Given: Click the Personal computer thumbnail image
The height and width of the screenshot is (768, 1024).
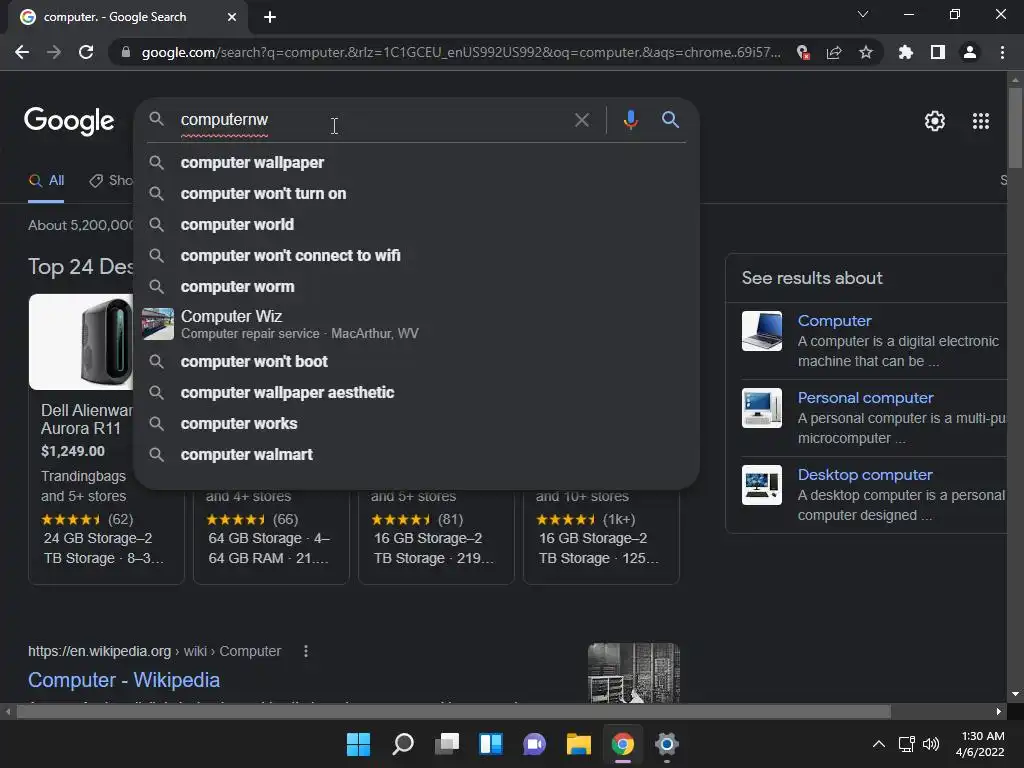Looking at the screenshot, I should [x=761, y=408].
